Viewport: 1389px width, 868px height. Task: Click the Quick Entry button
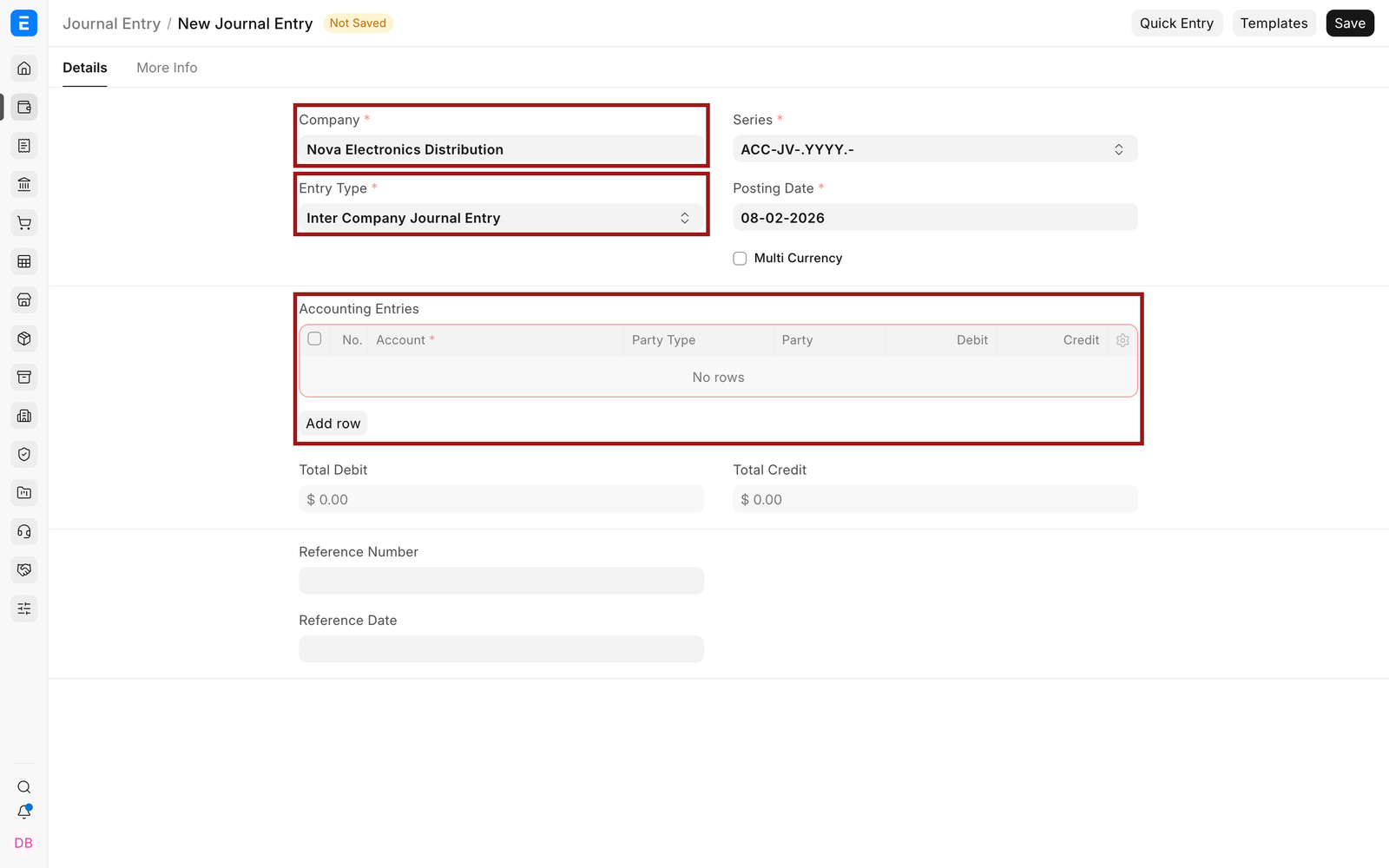[1176, 23]
